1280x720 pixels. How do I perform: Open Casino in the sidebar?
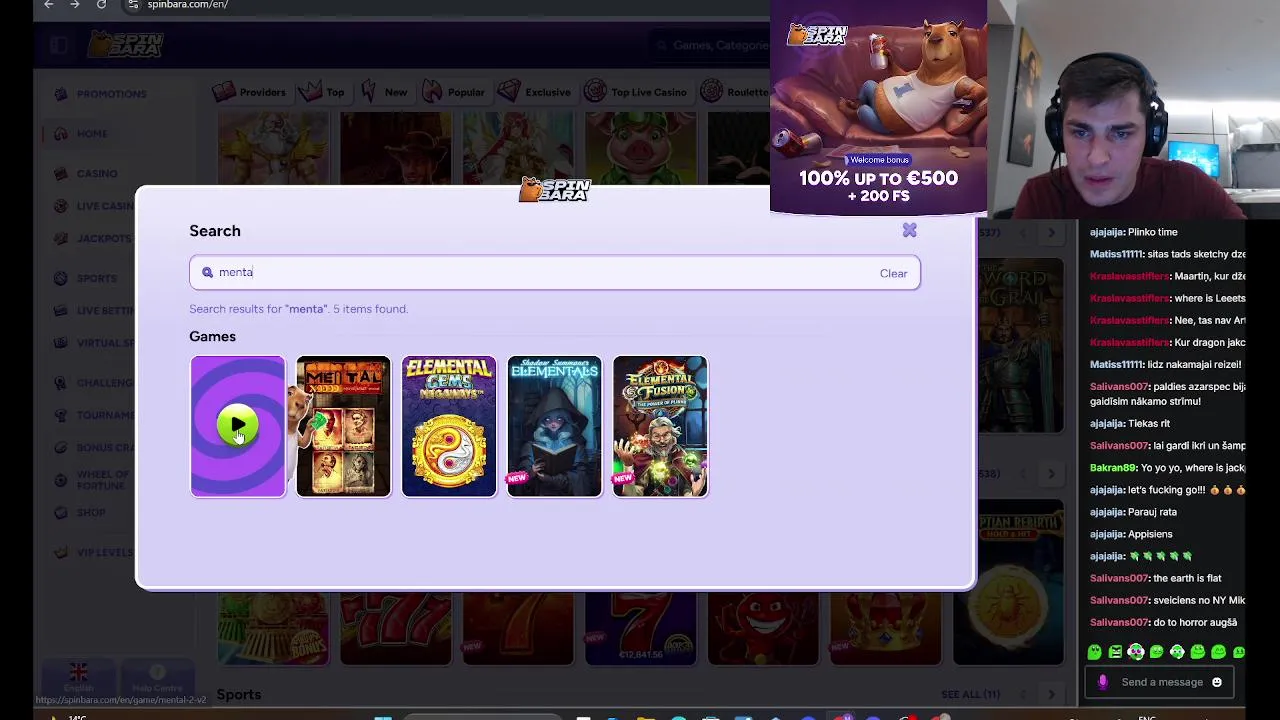click(x=97, y=174)
